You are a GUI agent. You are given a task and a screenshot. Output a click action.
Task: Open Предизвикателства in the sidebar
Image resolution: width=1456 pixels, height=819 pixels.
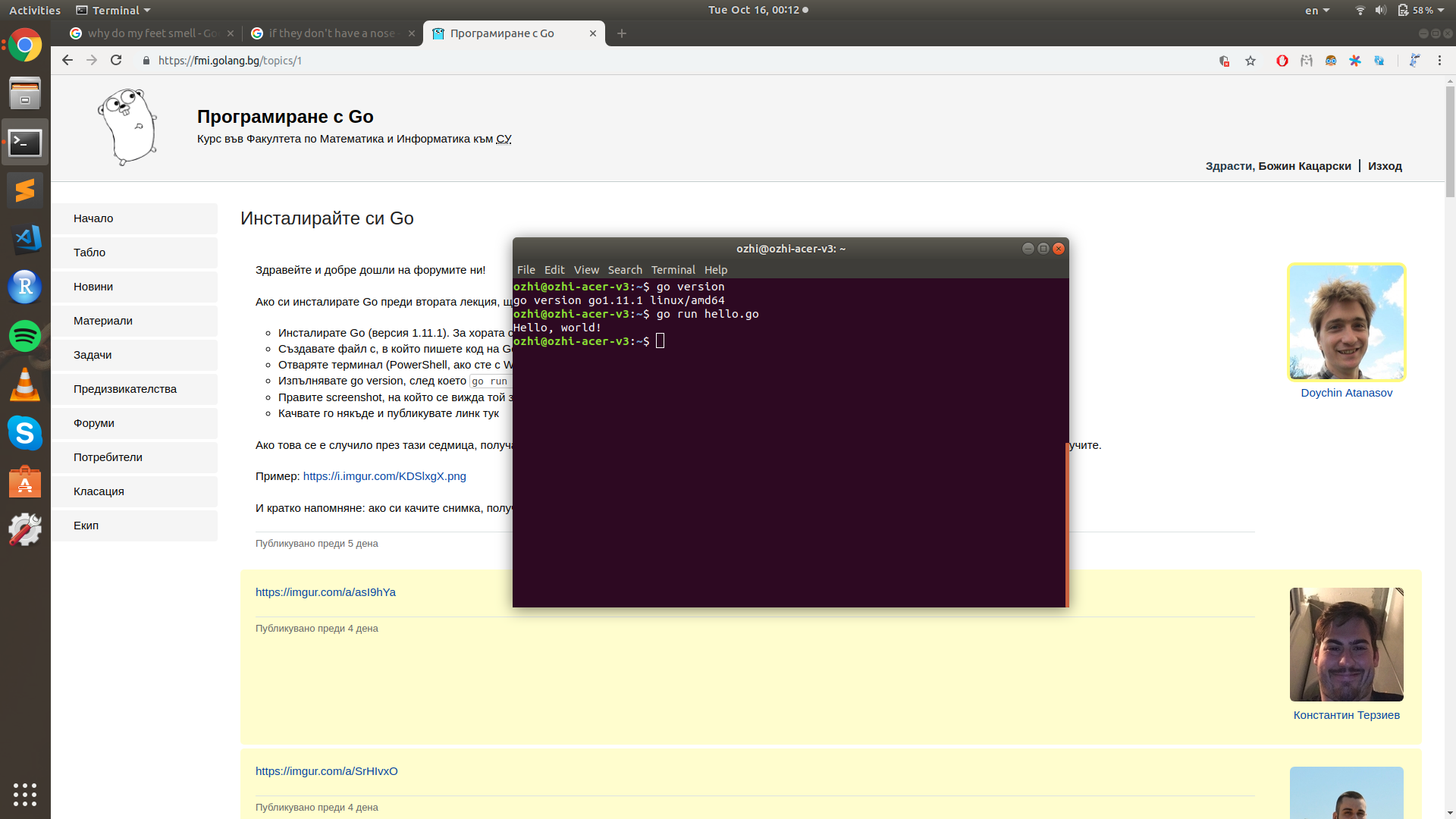pos(134,389)
